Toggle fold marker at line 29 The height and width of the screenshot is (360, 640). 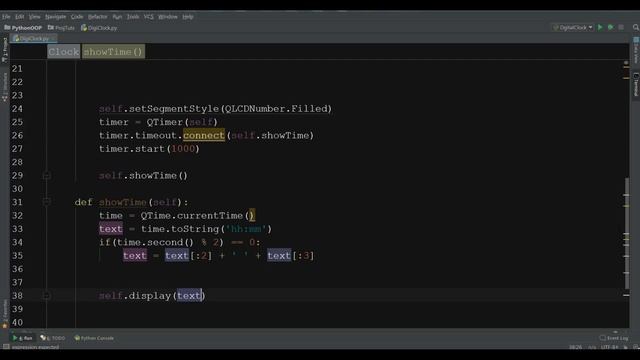point(47,176)
